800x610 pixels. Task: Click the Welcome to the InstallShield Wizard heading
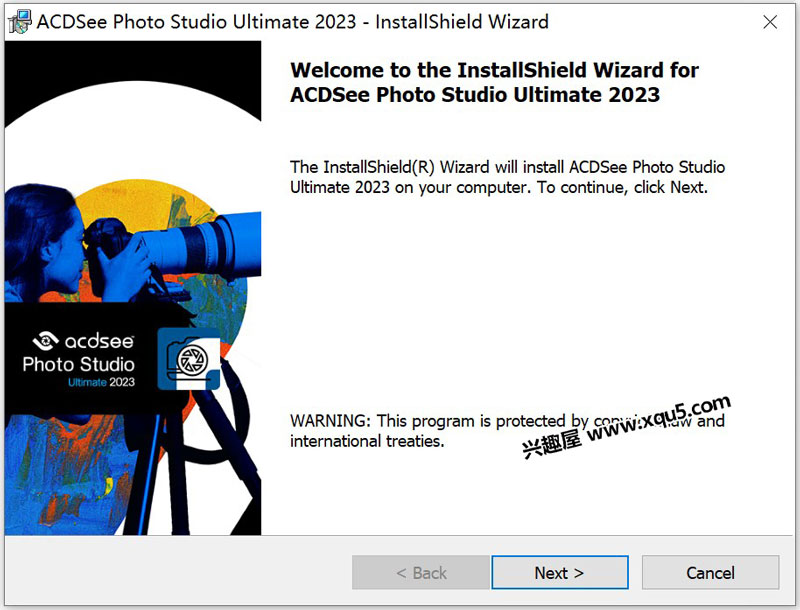tap(494, 82)
